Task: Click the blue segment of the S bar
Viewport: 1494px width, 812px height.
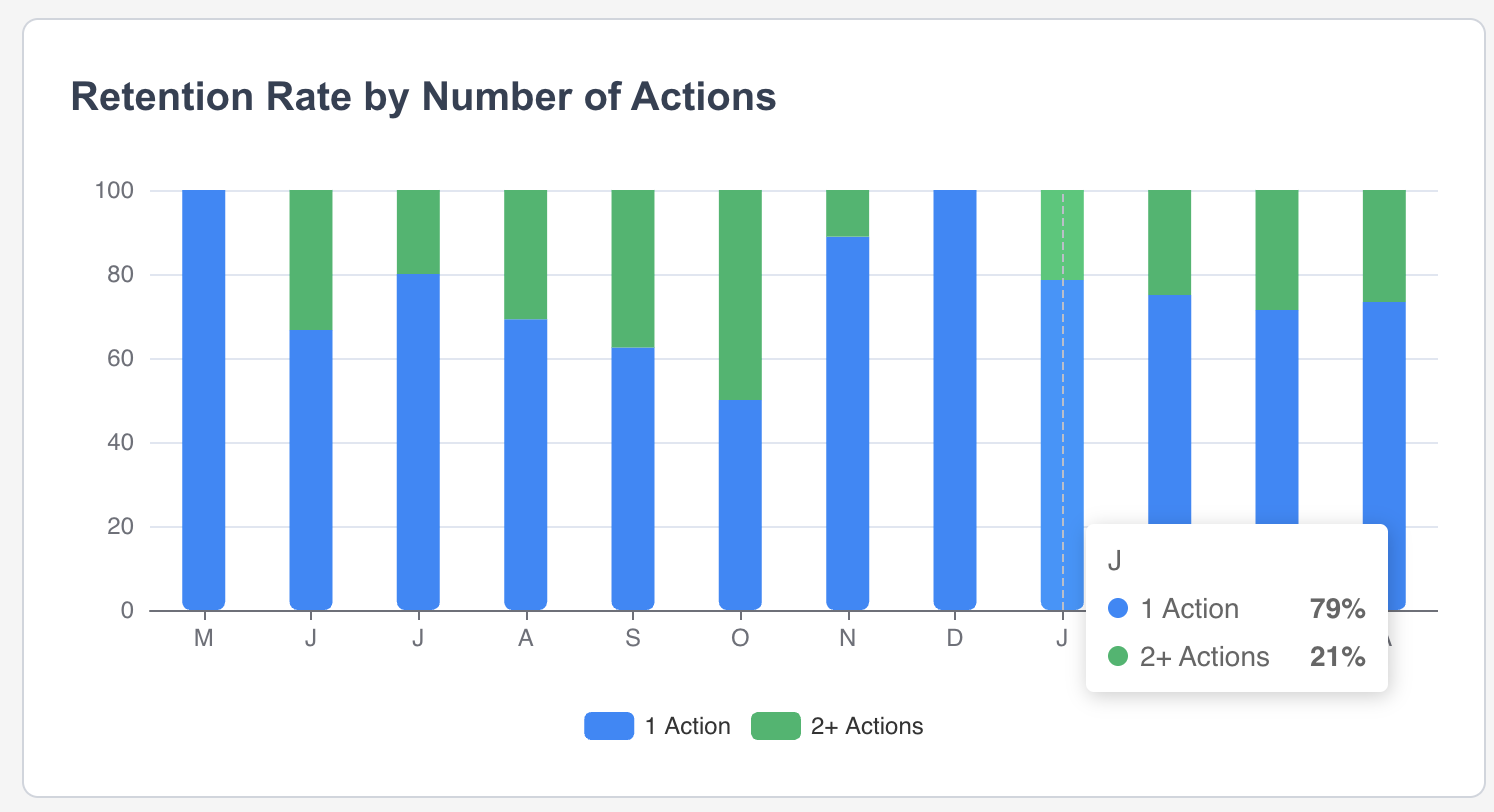Action: coord(633,478)
